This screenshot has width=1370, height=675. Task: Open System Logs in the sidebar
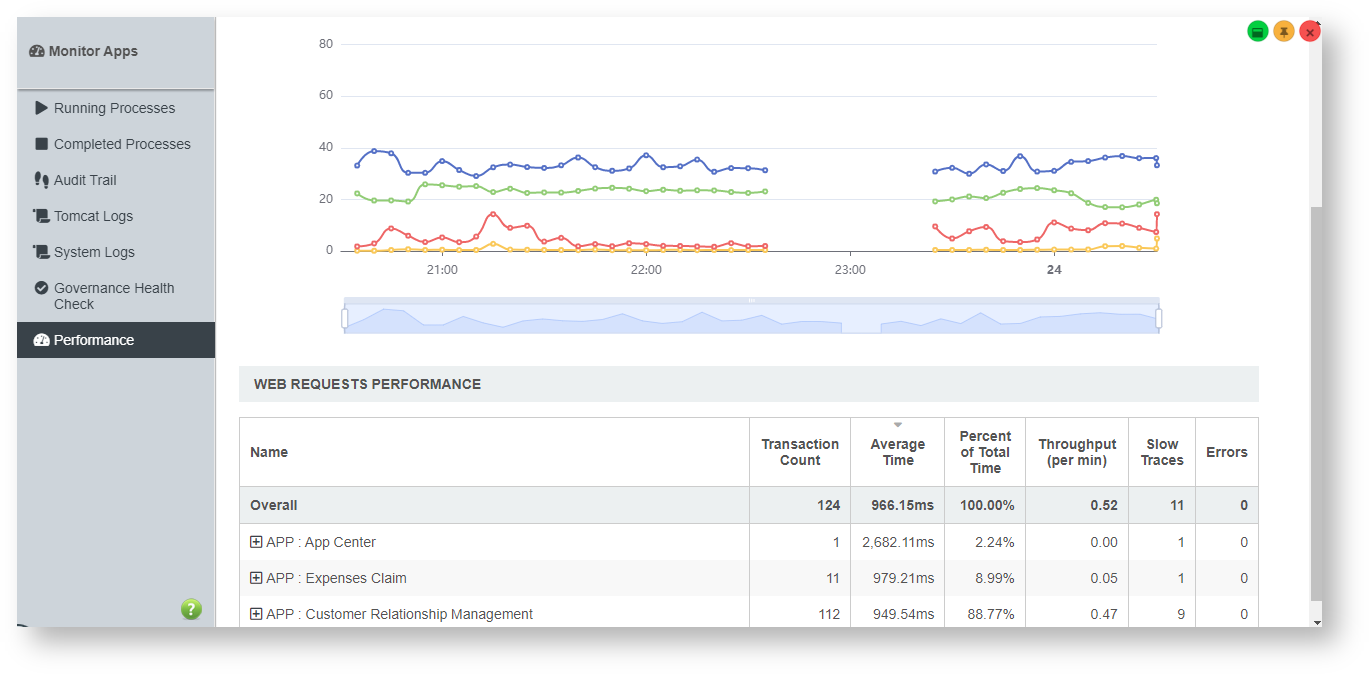(x=94, y=252)
